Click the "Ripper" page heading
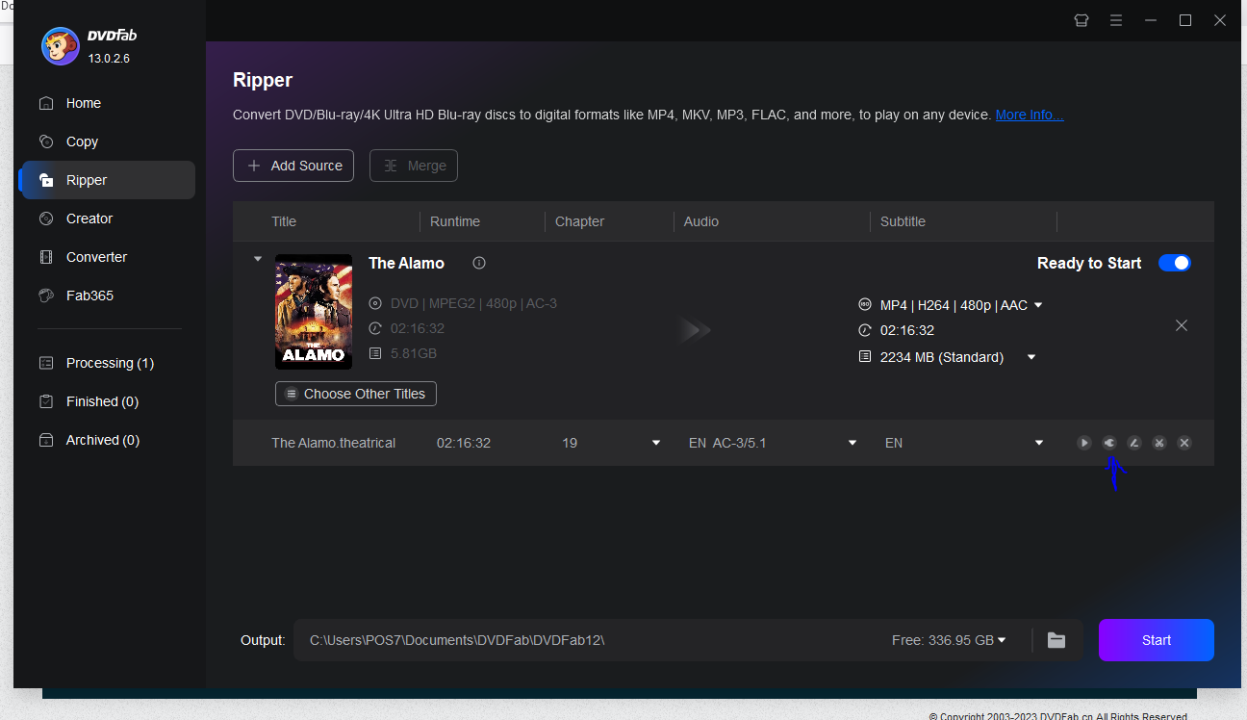 (263, 80)
